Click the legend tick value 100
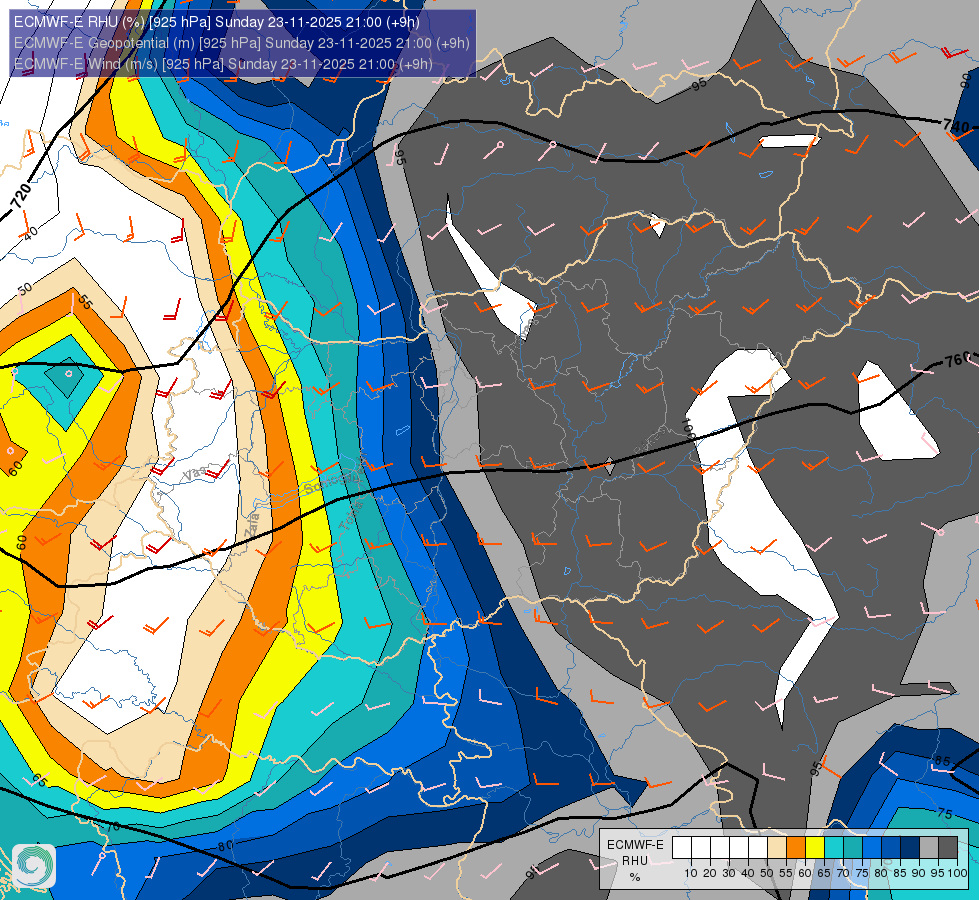This screenshot has width=979, height=900. (x=957, y=873)
